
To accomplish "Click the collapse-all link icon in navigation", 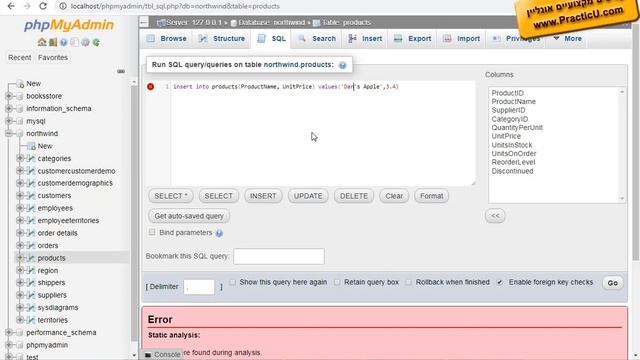I will [x=121, y=71].
